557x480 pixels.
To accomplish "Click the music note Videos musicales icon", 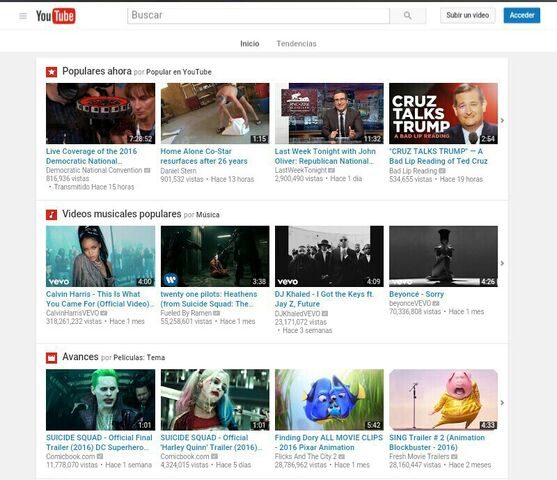I will pos(52,215).
